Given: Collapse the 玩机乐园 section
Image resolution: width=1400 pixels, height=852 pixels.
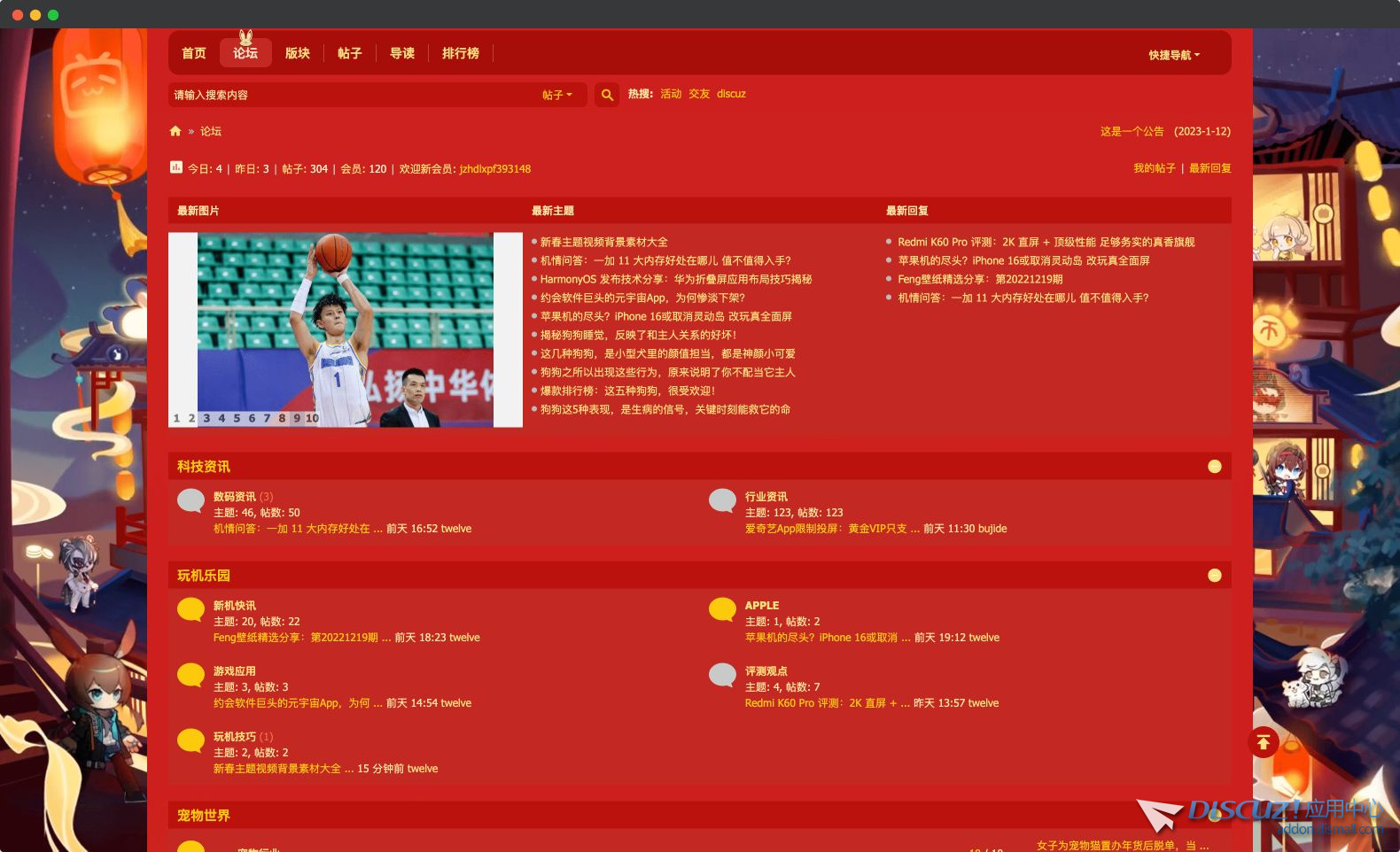Looking at the screenshot, I should [x=1214, y=576].
